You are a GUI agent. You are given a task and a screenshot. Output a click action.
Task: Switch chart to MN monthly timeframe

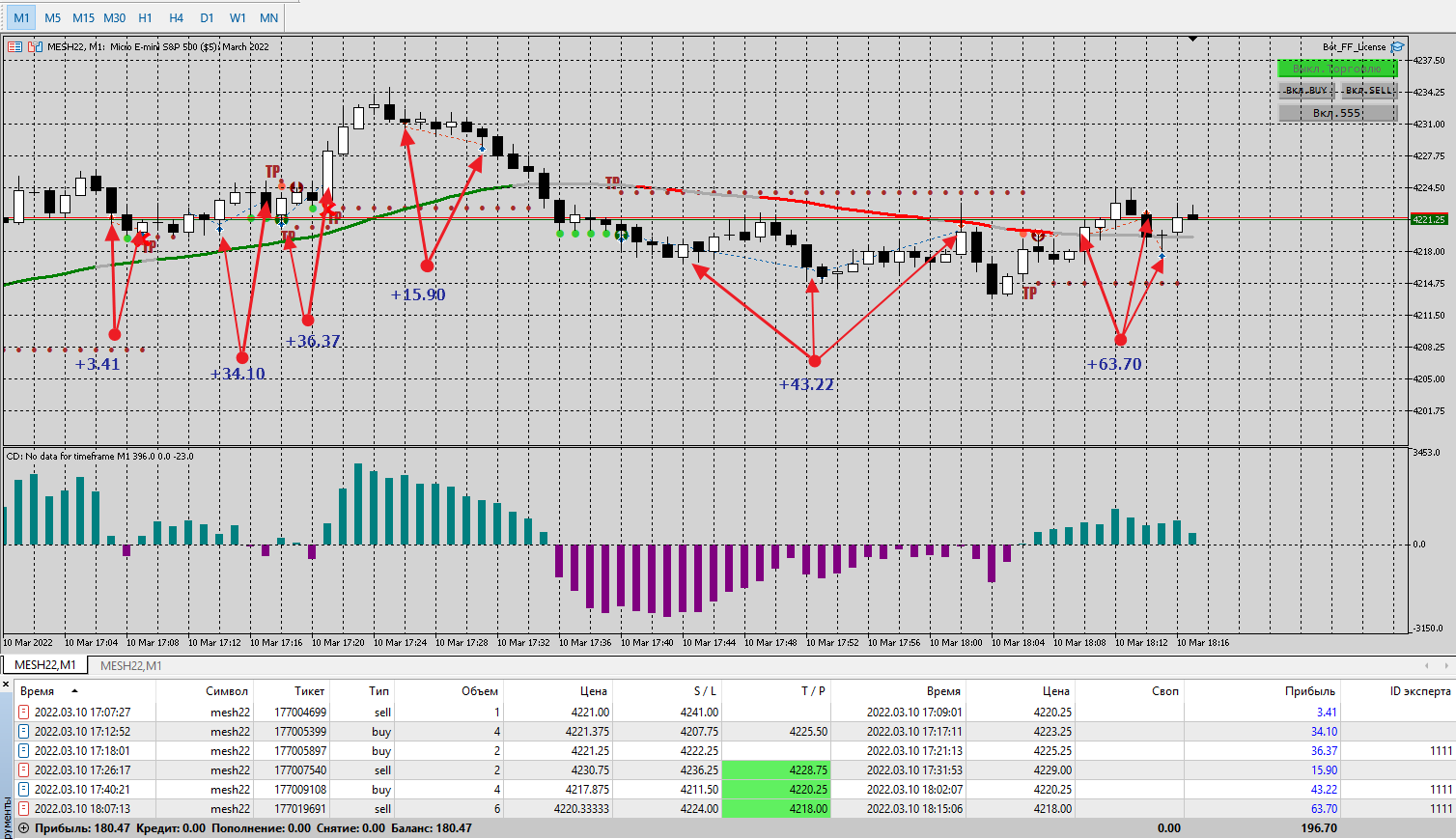(x=268, y=17)
